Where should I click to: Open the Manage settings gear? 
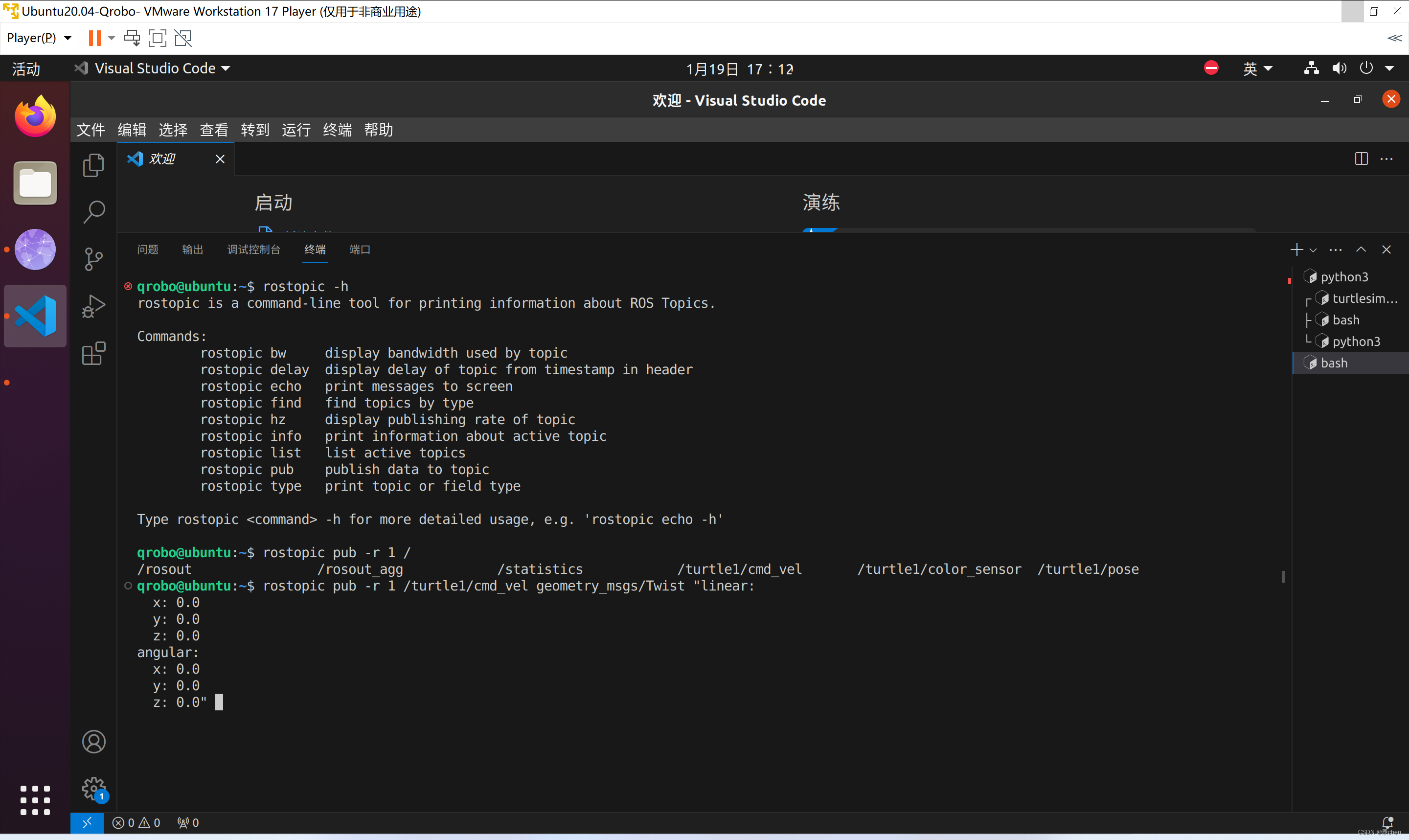[93, 789]
